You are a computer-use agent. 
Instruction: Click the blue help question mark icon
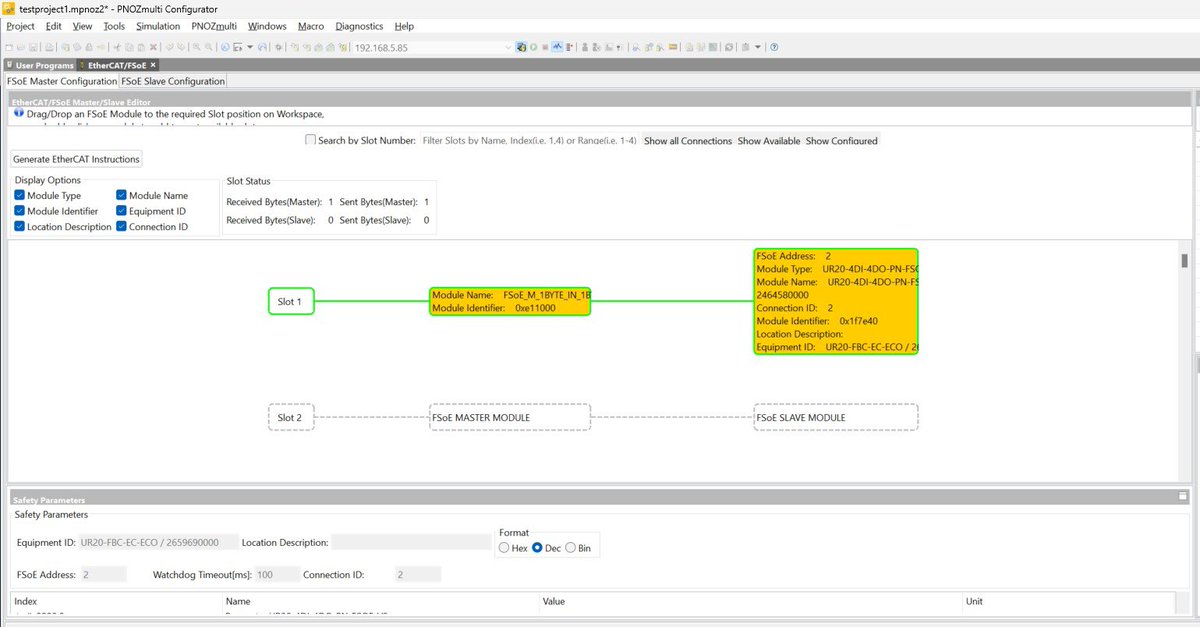(x=774, y=47)
